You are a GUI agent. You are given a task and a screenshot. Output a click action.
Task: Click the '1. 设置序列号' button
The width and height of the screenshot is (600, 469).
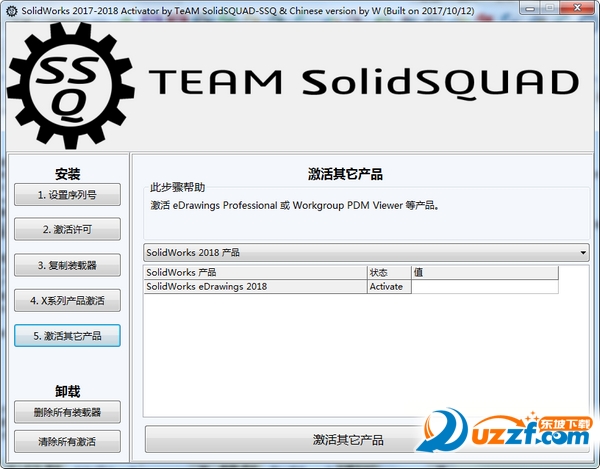pyautogui.click(x=67, y=195)
